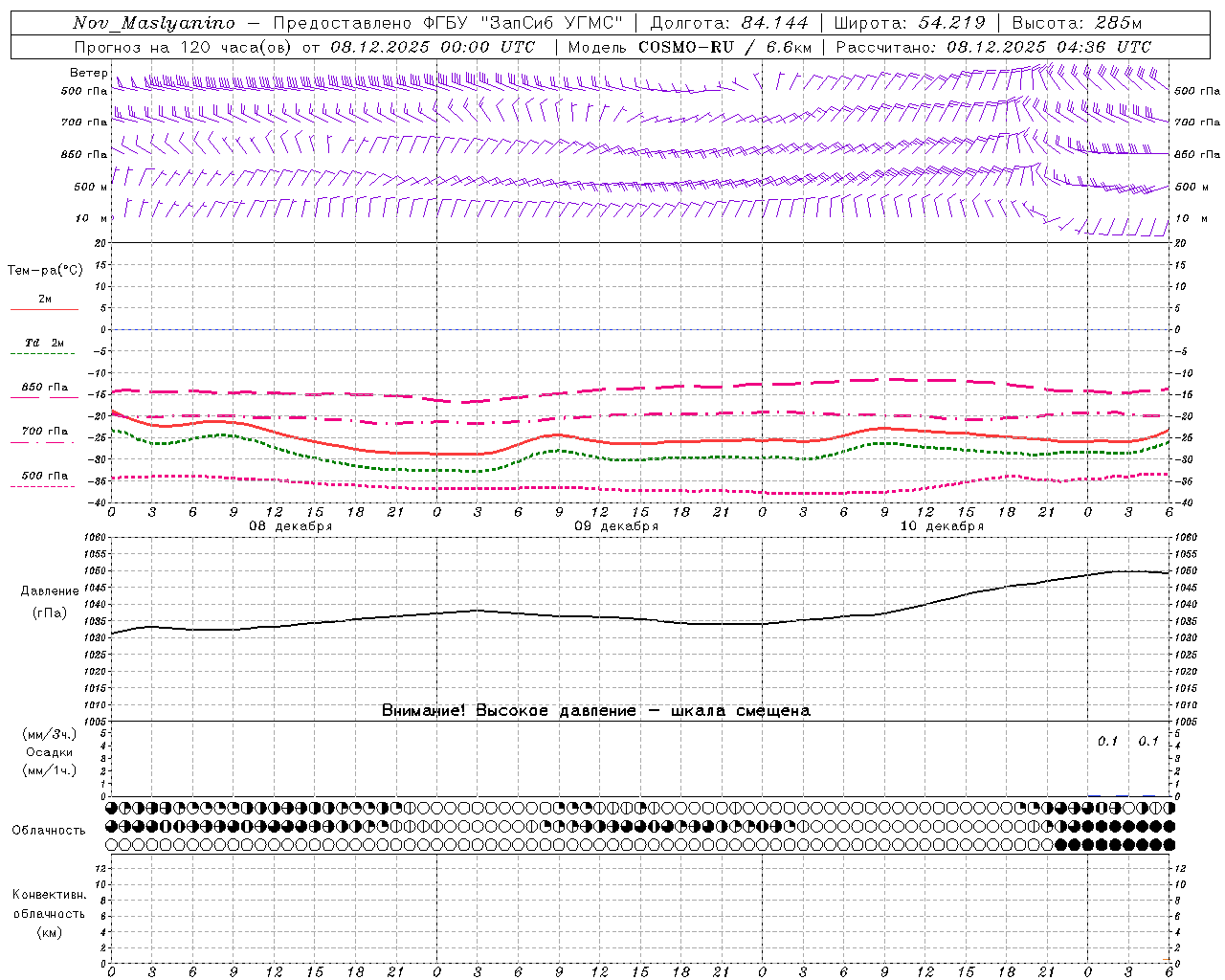This screenshot has width=1225, height=980.
Task: Click the Осадки precipitation label
Action: (x=50, y=752)
